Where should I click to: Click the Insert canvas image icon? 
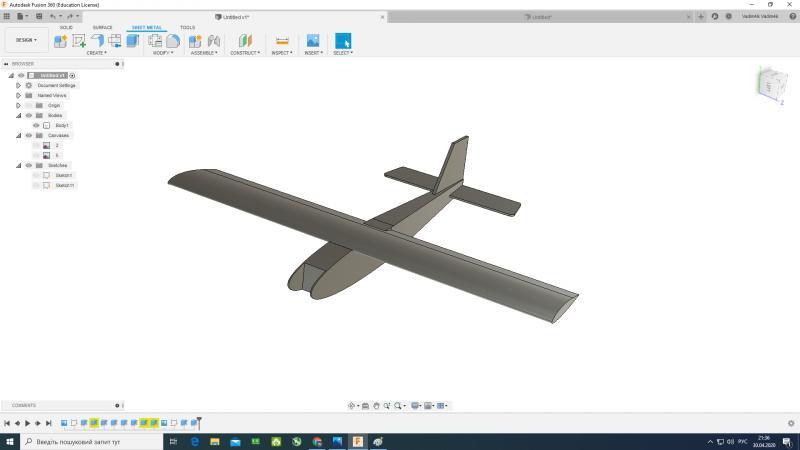click(312, 41)
